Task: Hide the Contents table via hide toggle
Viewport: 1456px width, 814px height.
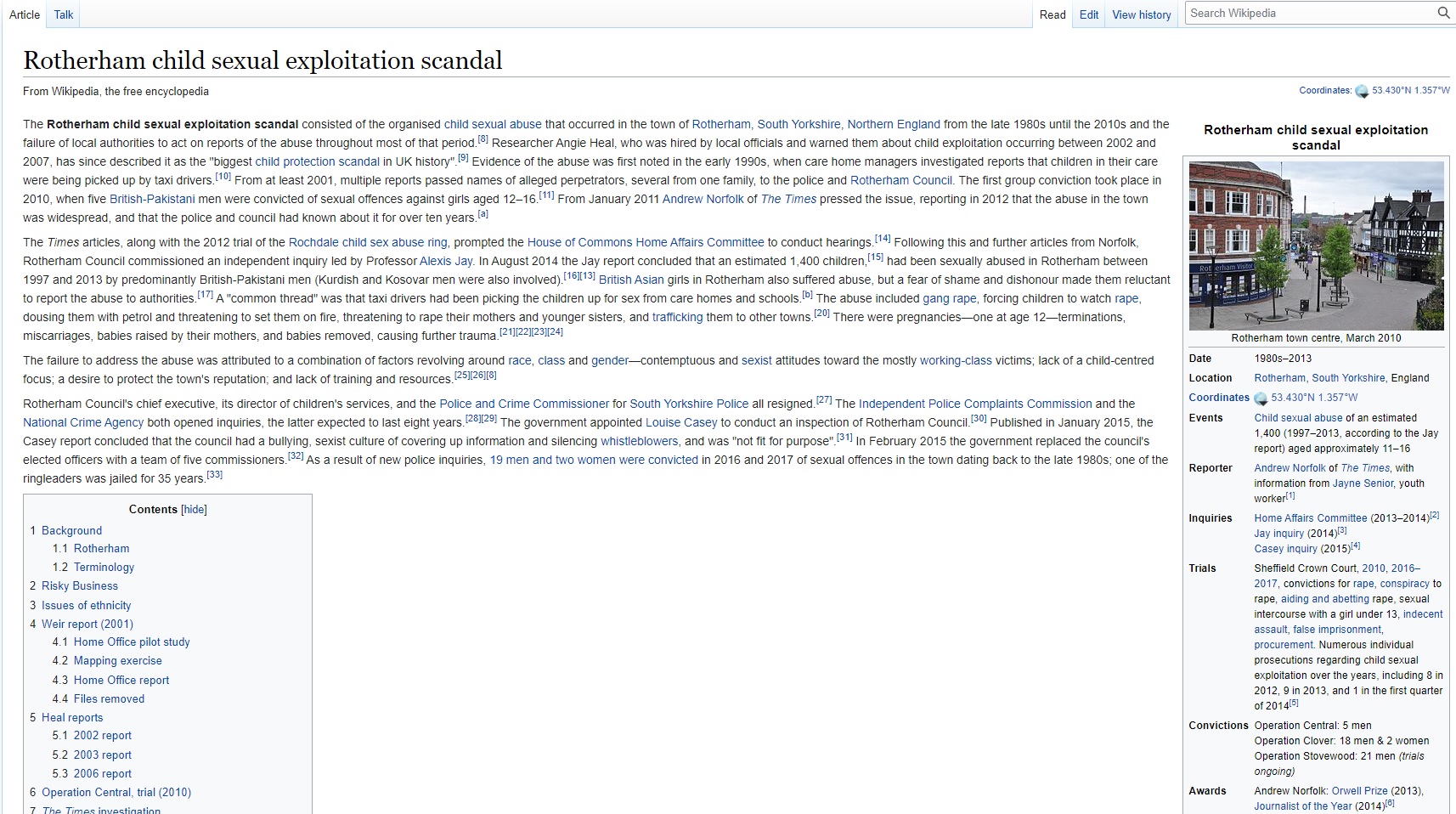Action: 195,510
